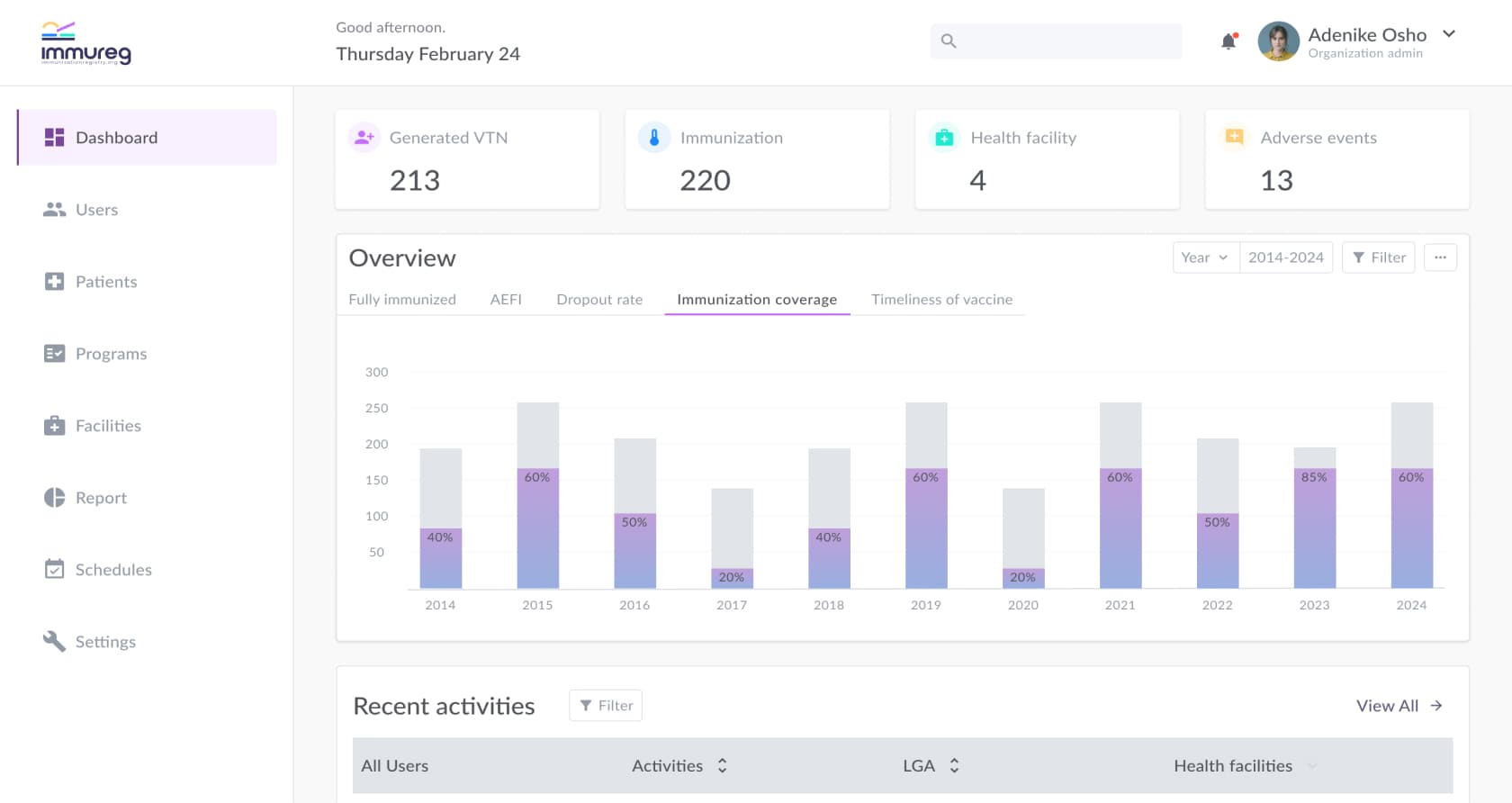The height and width of the screenshot is (803, 1512).
Task: Click the Facilities briefcase icon
Action: click(x=54, y=426)
